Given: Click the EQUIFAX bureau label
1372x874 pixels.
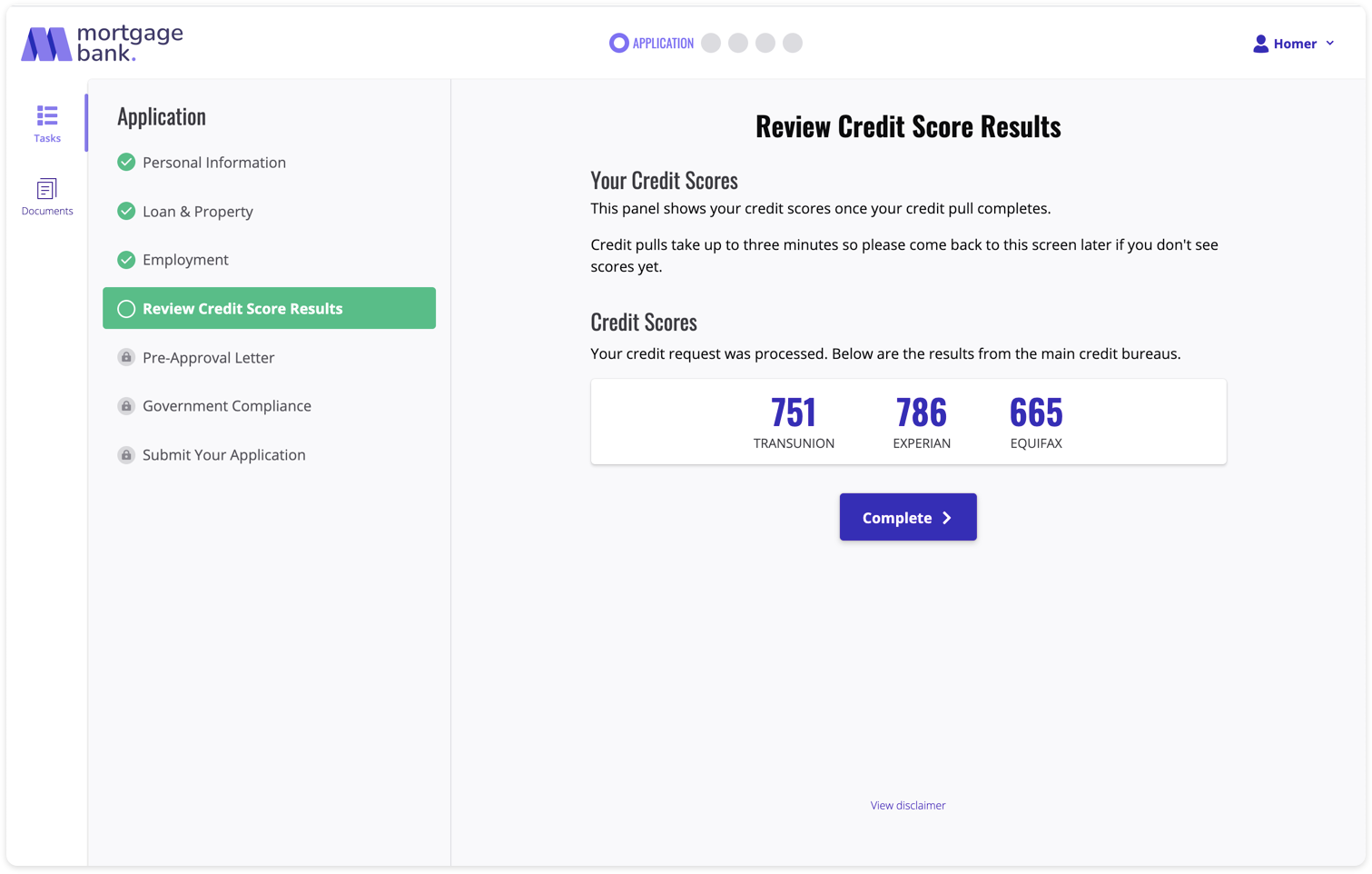Looking at the screenshot, I should point(1036,443).
